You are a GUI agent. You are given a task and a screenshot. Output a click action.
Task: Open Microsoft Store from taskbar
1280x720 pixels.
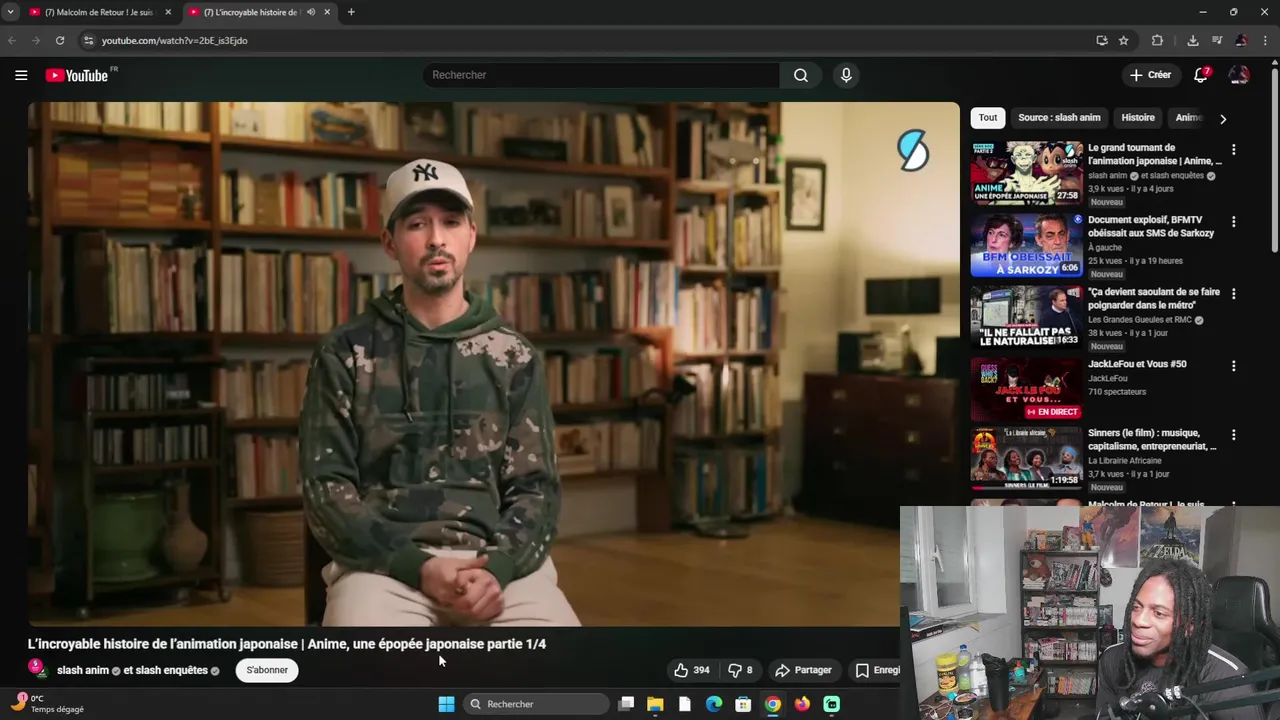click(743, 704)
